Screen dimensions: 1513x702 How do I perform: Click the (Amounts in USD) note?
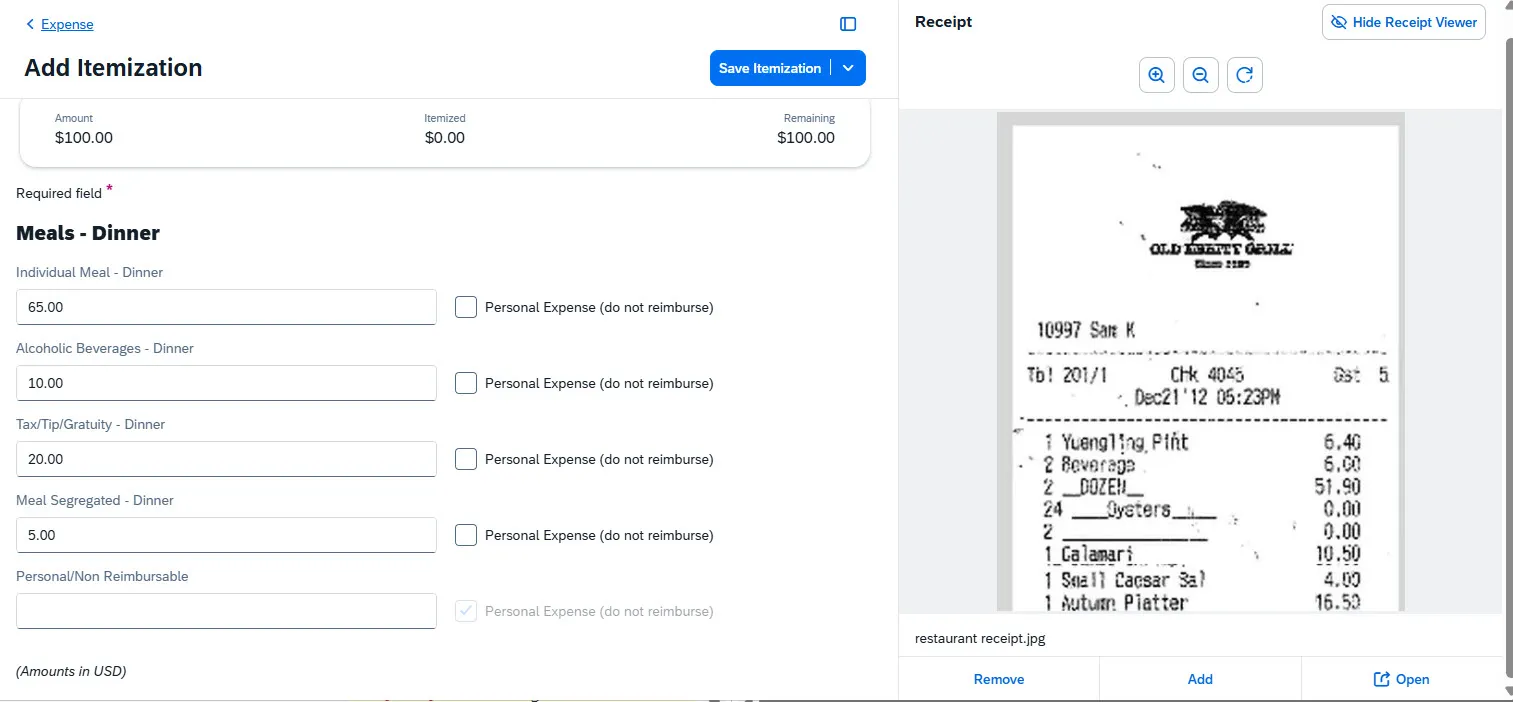point(71,671)
